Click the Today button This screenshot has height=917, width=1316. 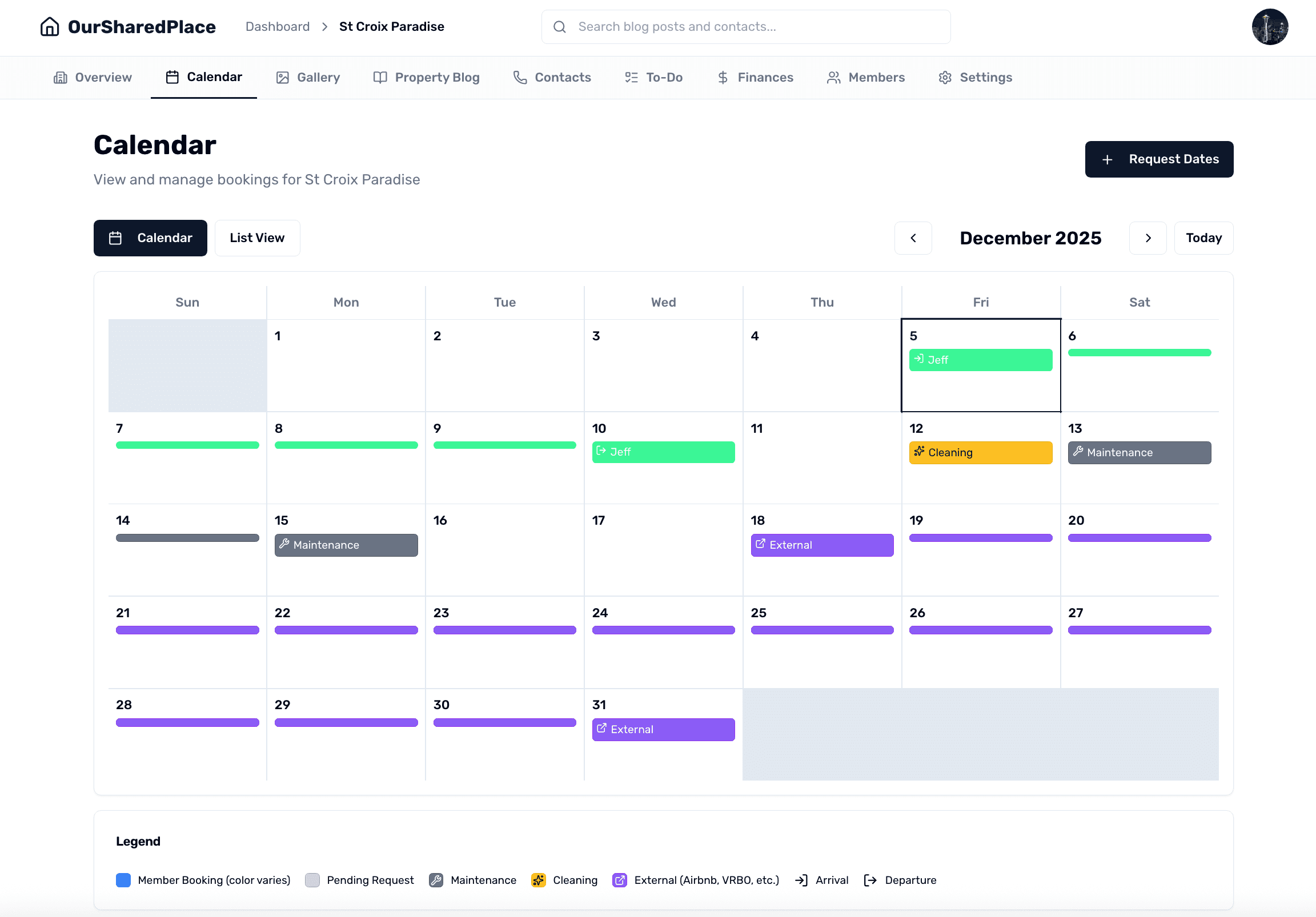tap(1203, 238)
